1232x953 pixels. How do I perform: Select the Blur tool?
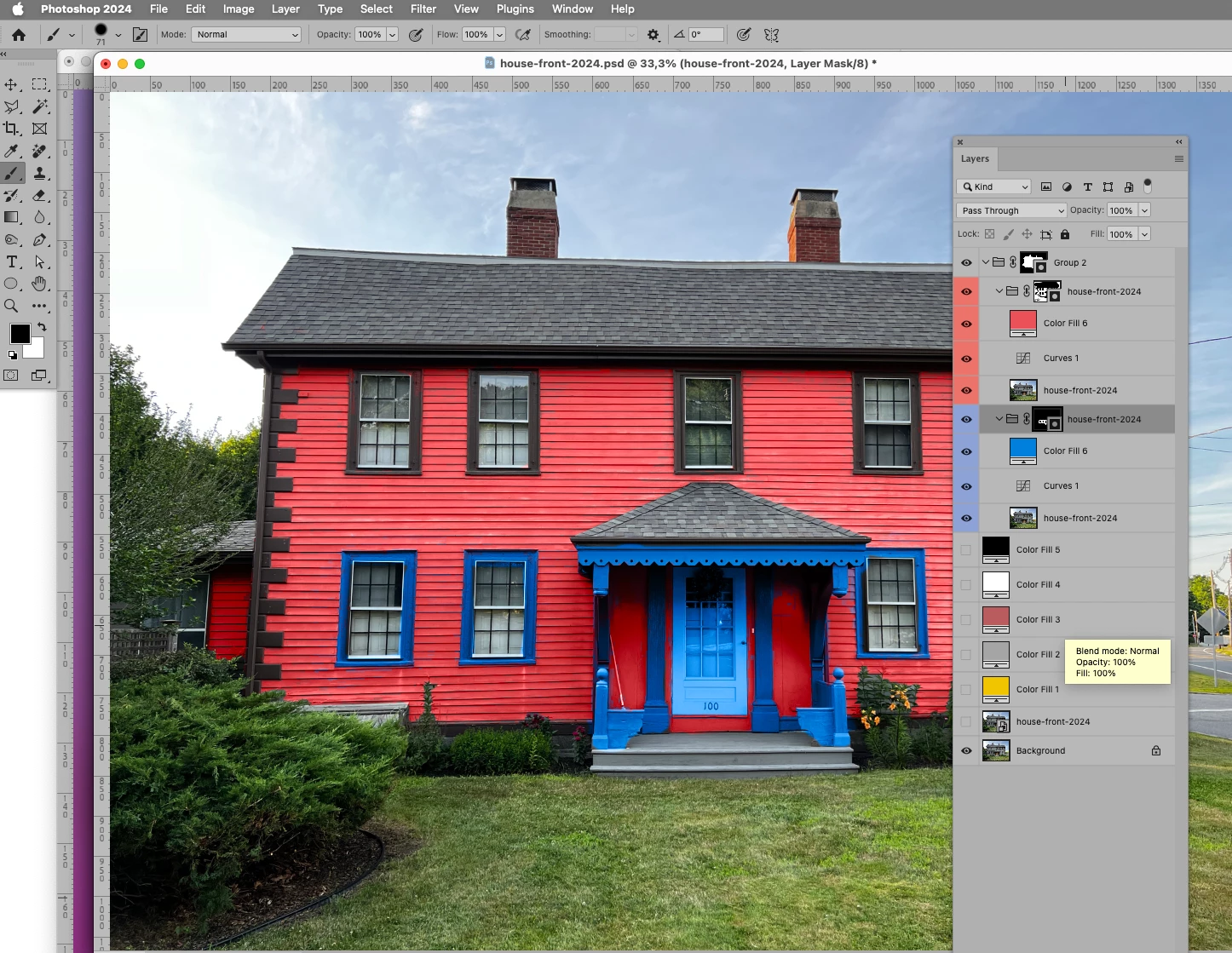click(x=39, y=217)
